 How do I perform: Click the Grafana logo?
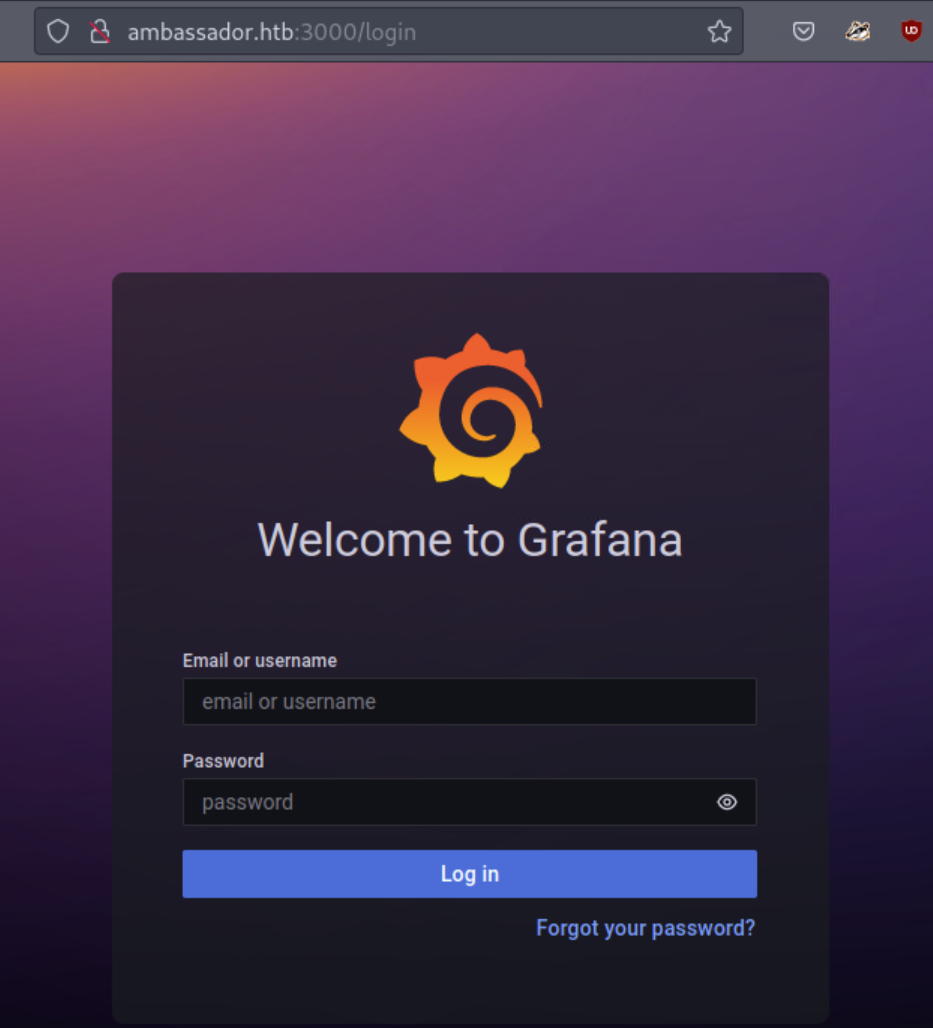point(471,410)
